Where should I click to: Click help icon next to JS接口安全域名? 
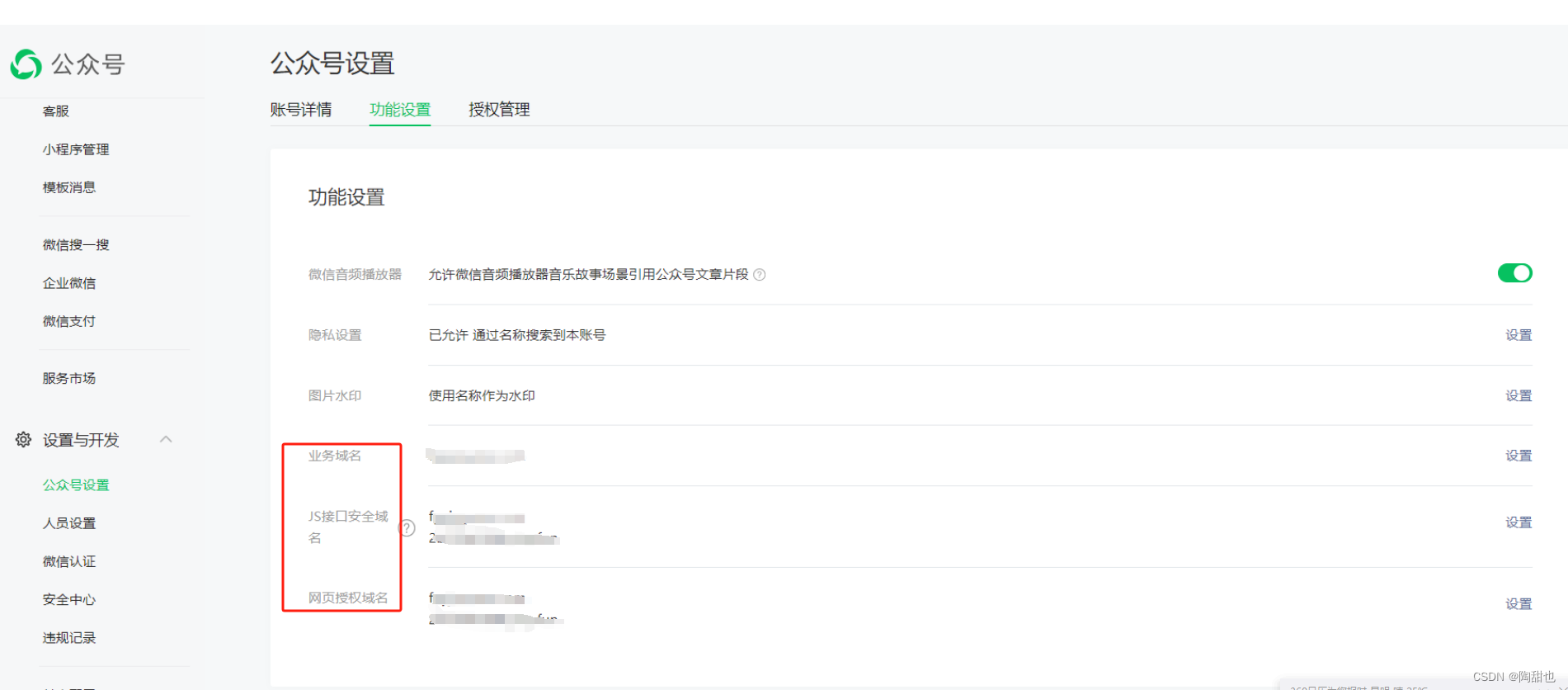tap(407, 528)
